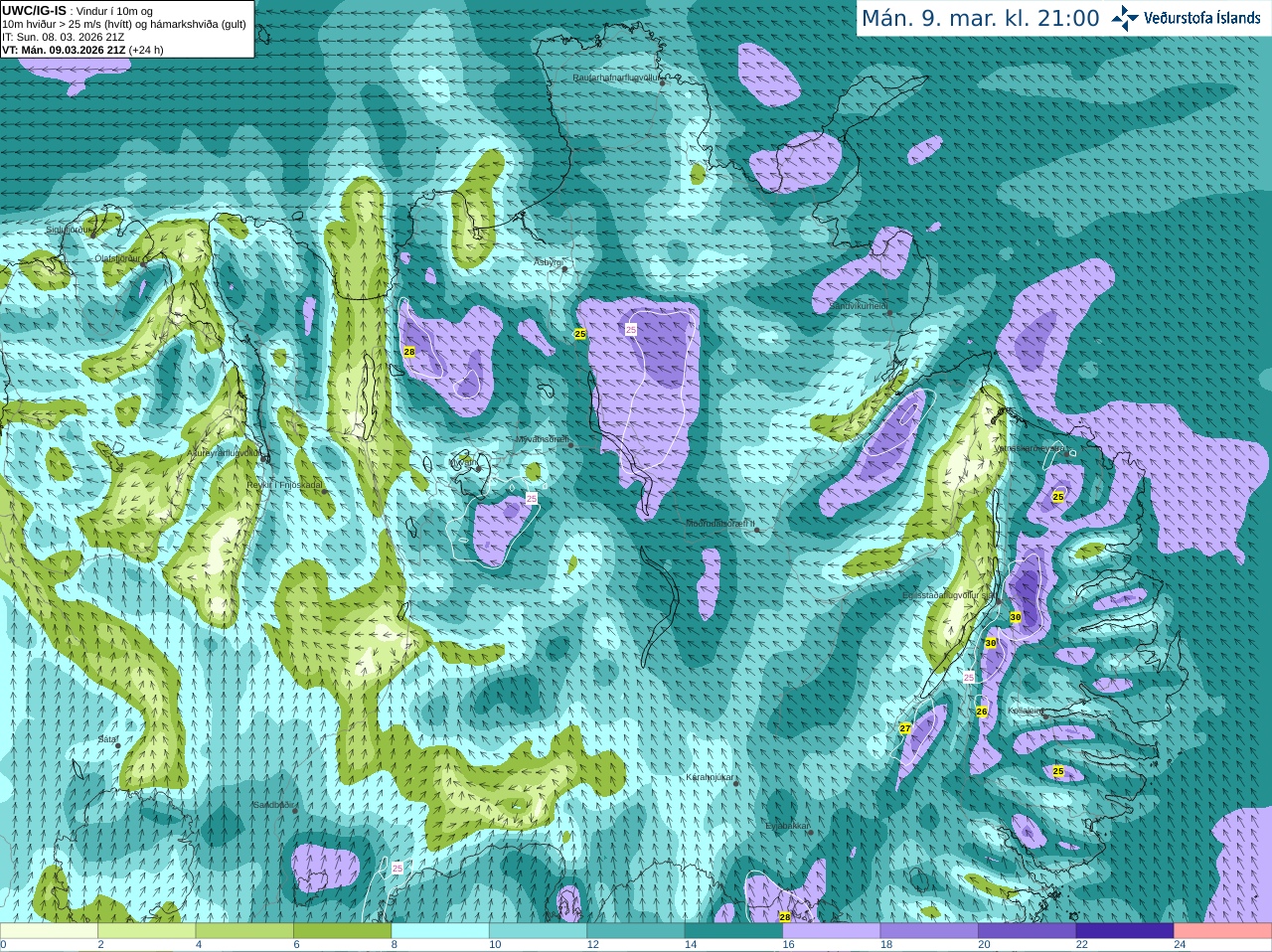
Task: Click the Ólafsfjörður station label
Action: point(117,258)
